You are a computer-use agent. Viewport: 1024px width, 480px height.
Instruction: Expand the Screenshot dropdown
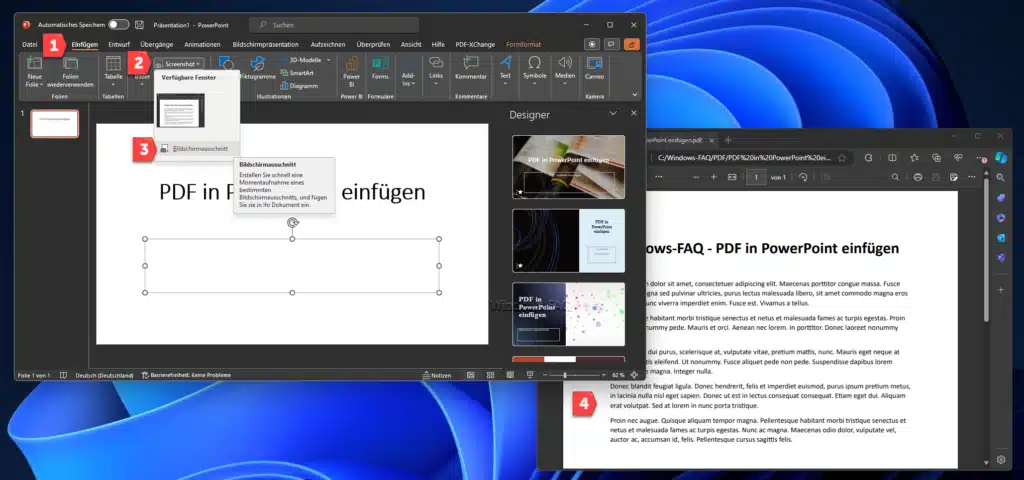coord(179,63)
